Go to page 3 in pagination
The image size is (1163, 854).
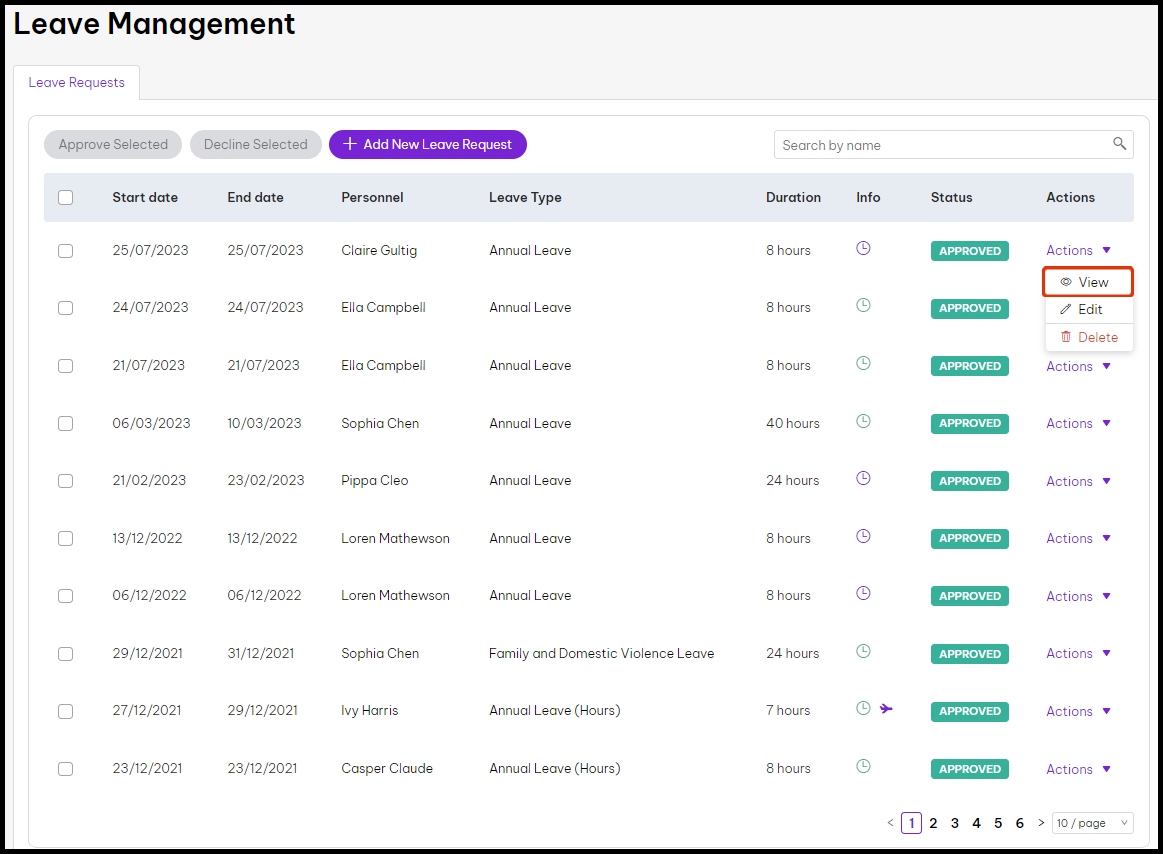click(955, 823)
